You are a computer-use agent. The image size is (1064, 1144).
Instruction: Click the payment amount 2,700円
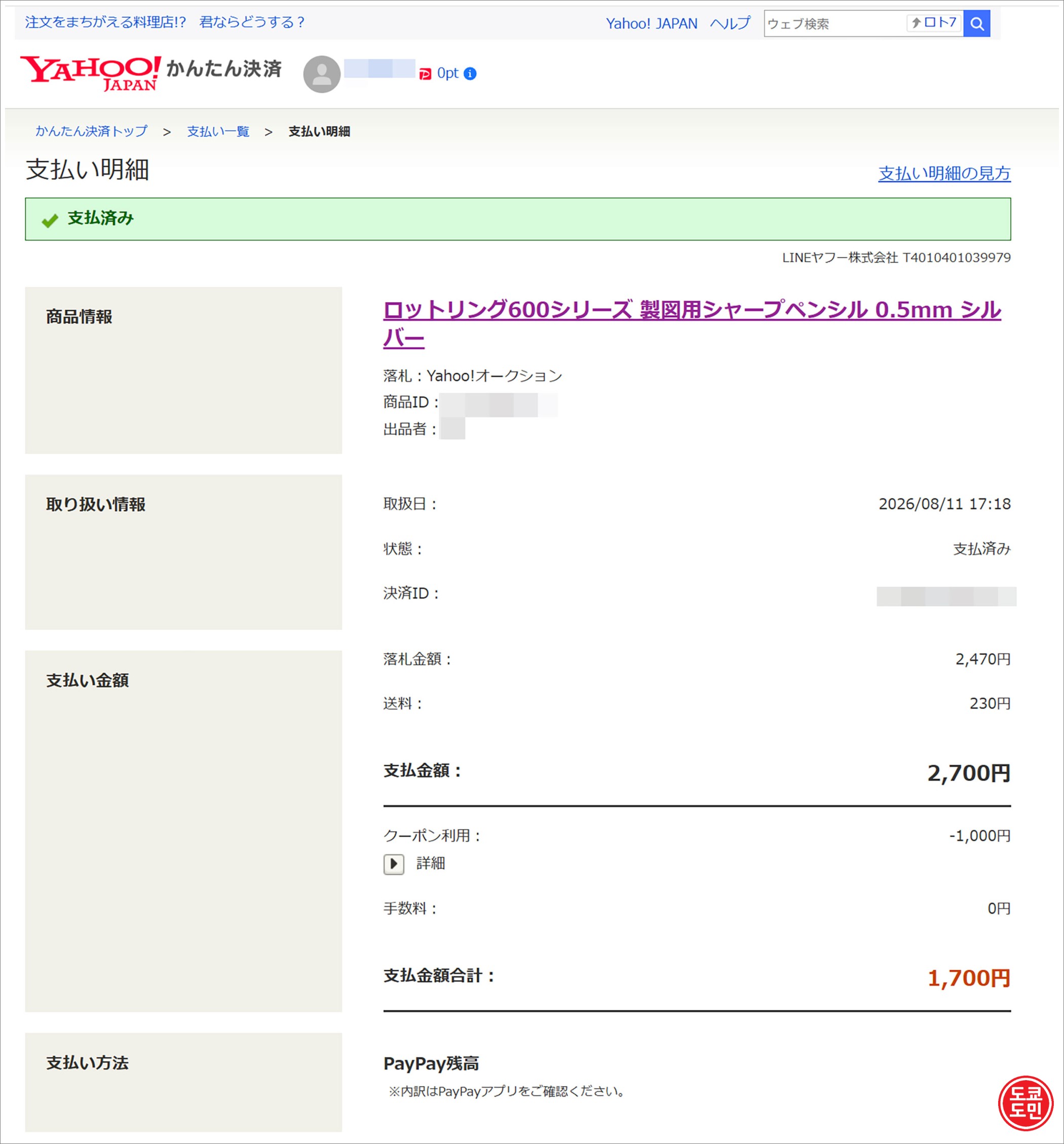(969, 773)
